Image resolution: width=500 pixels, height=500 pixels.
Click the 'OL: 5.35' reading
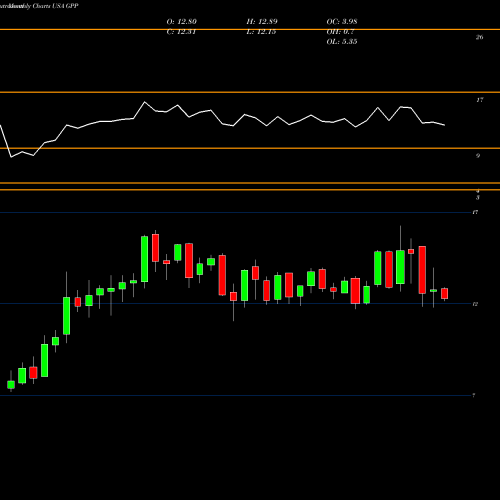(x=342, y=42)
